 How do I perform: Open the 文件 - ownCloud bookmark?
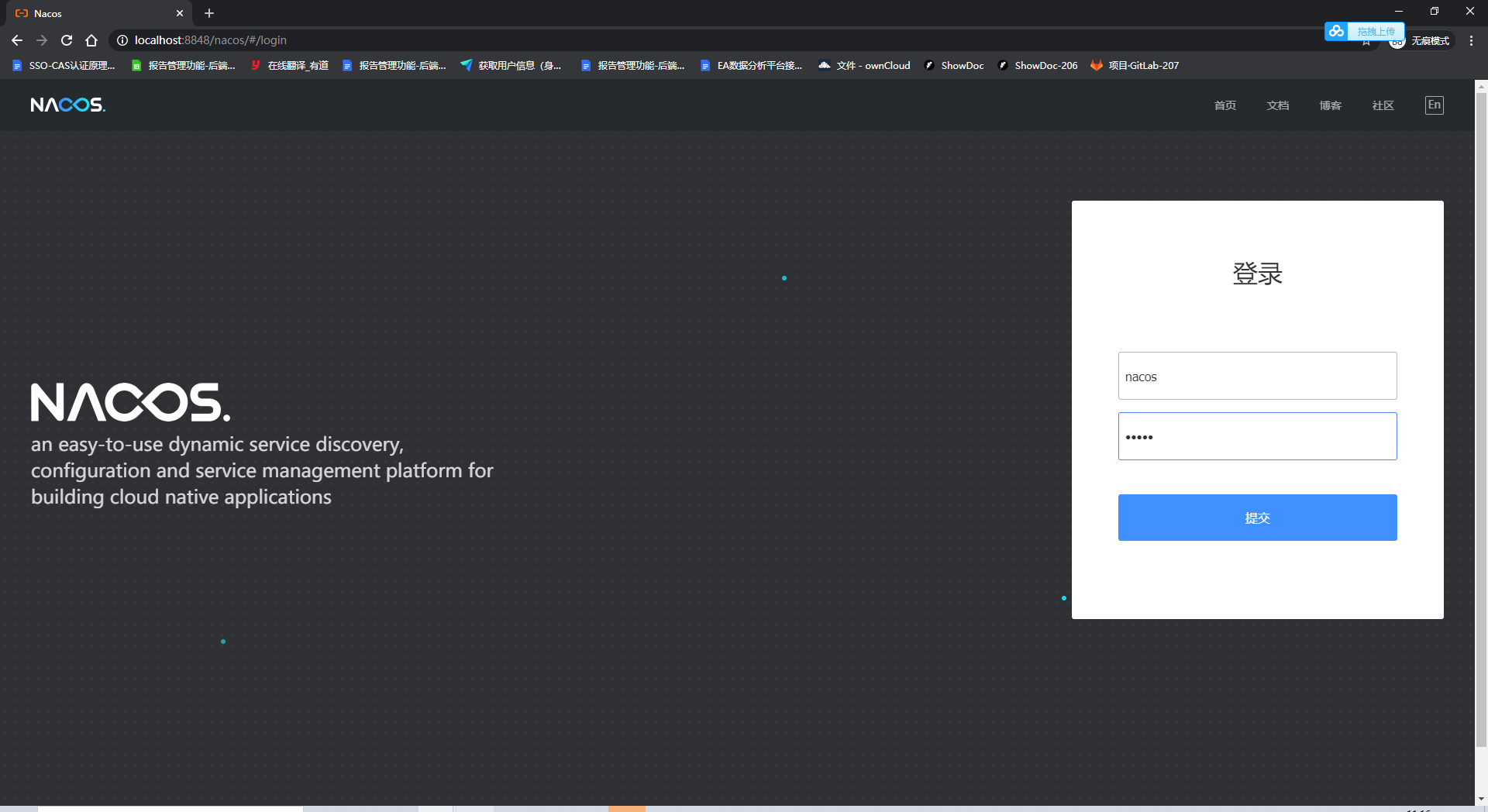point(864,66)
